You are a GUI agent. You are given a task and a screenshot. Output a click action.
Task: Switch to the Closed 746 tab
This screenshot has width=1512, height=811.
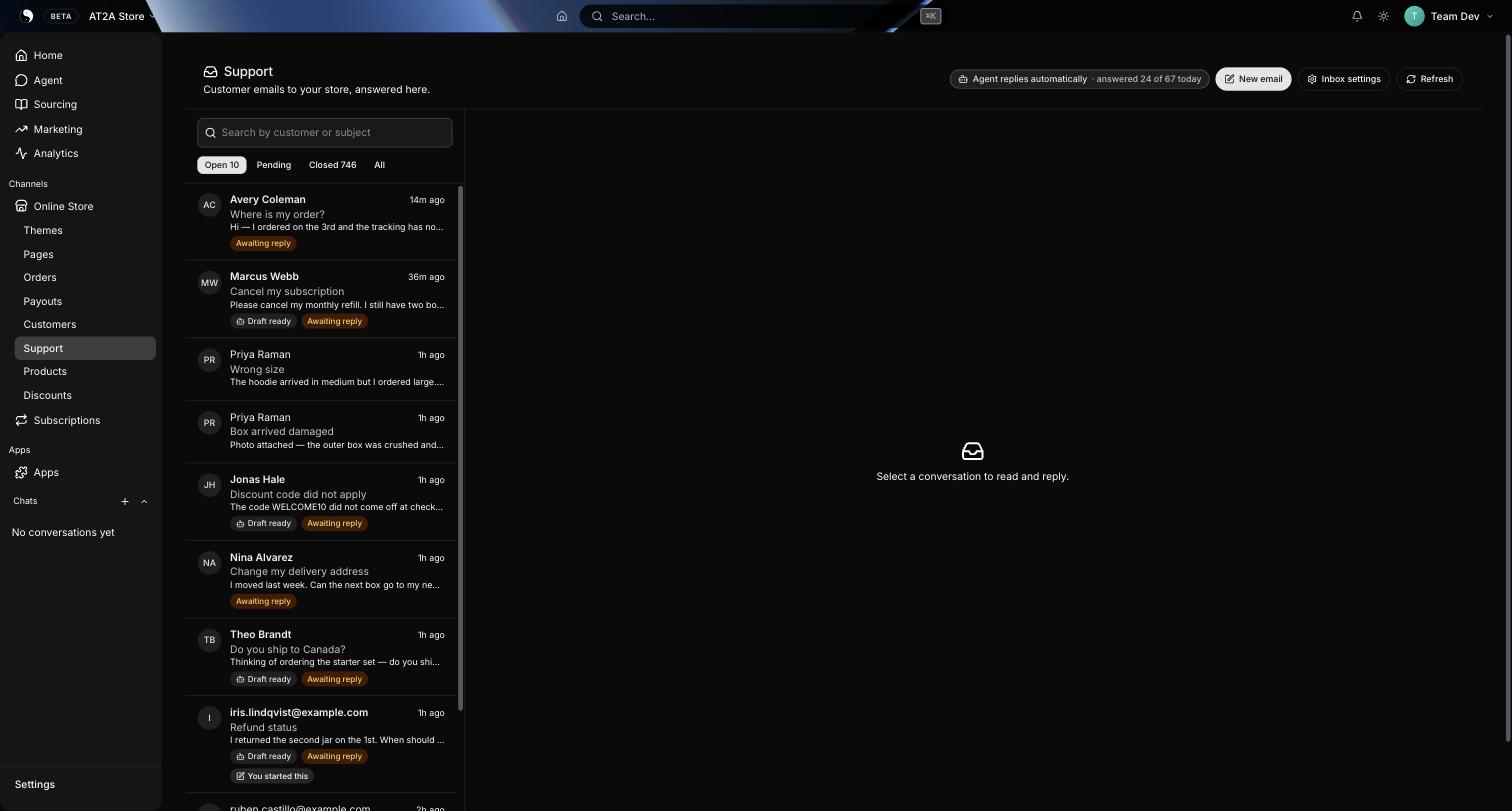point(332,165)
